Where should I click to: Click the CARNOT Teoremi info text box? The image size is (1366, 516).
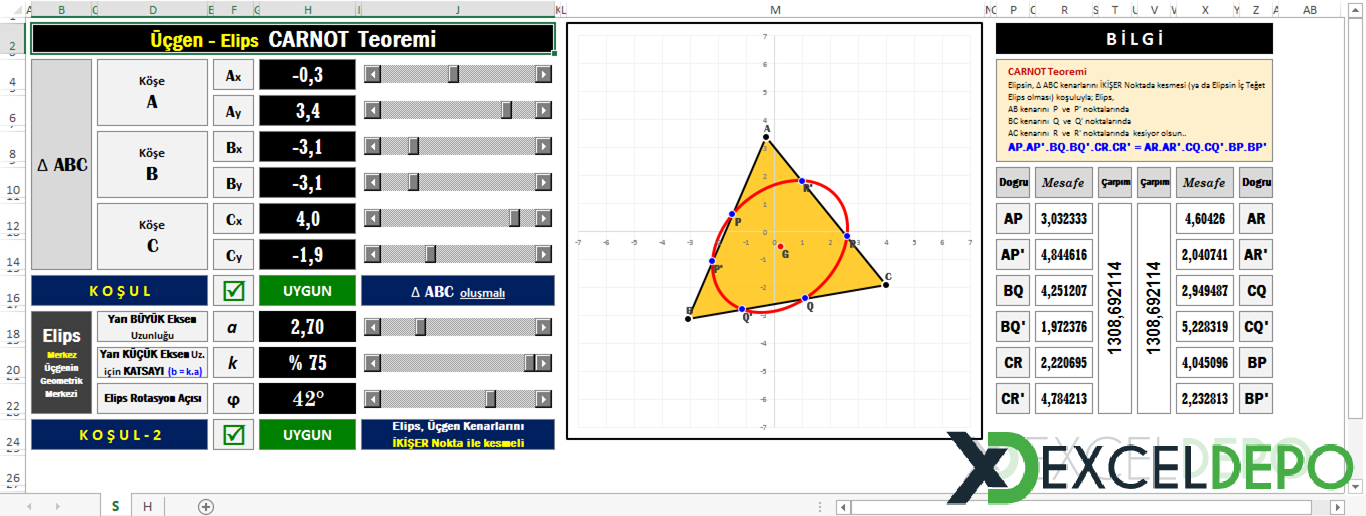coord(1134,109)
